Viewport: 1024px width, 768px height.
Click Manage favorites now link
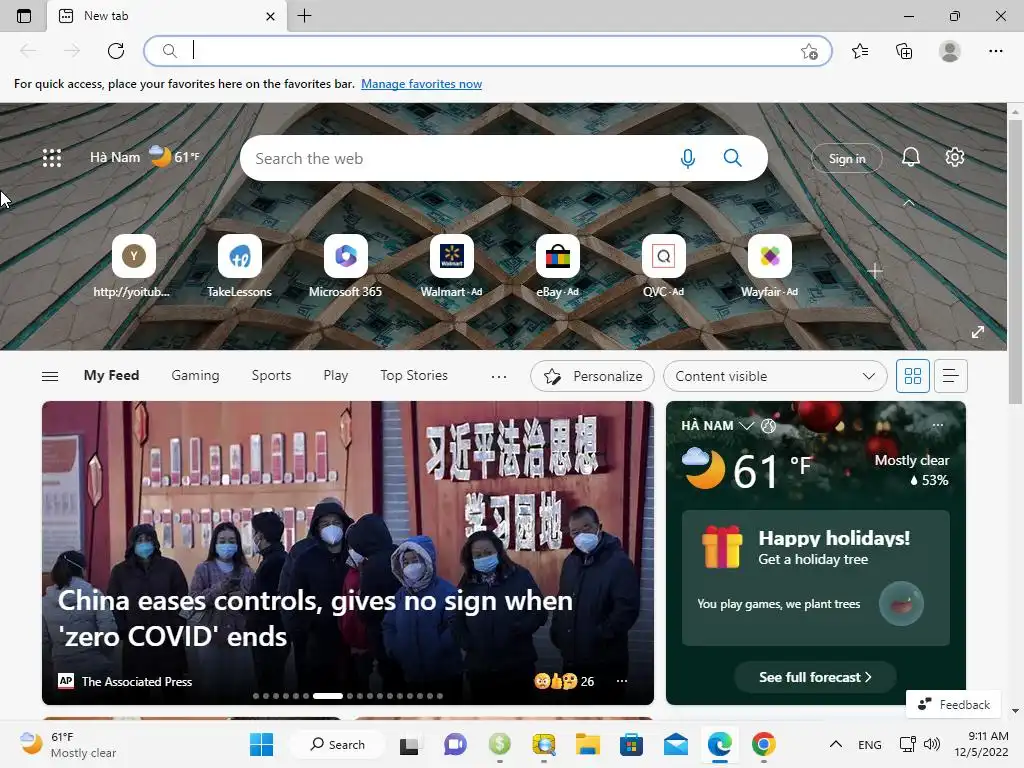pos(421,84)
